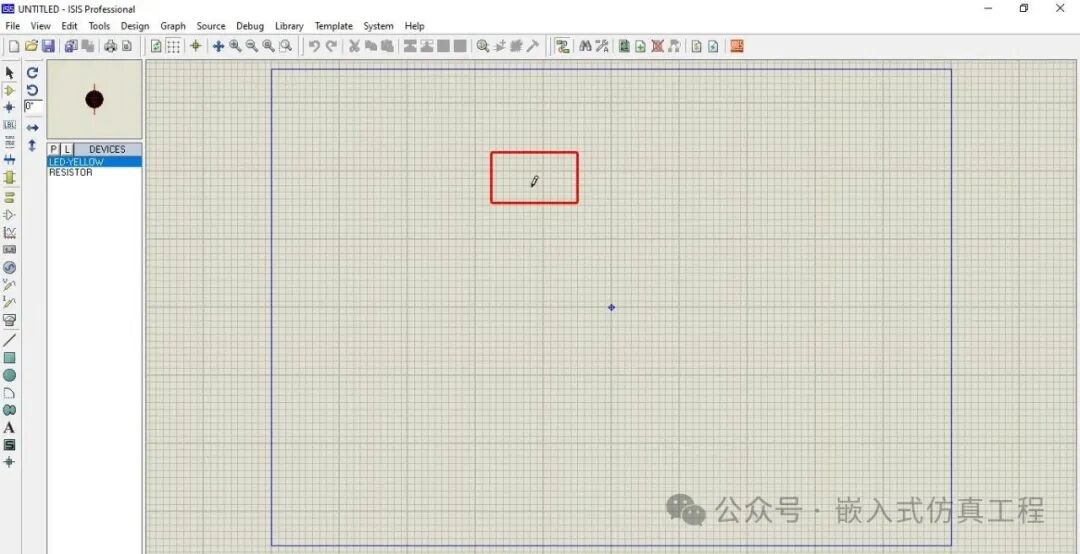Image resolution: width=1080 pixels, height=554 pixels.
Task: Activate the Component Mode tool
Action: click(x=10, y=90)
